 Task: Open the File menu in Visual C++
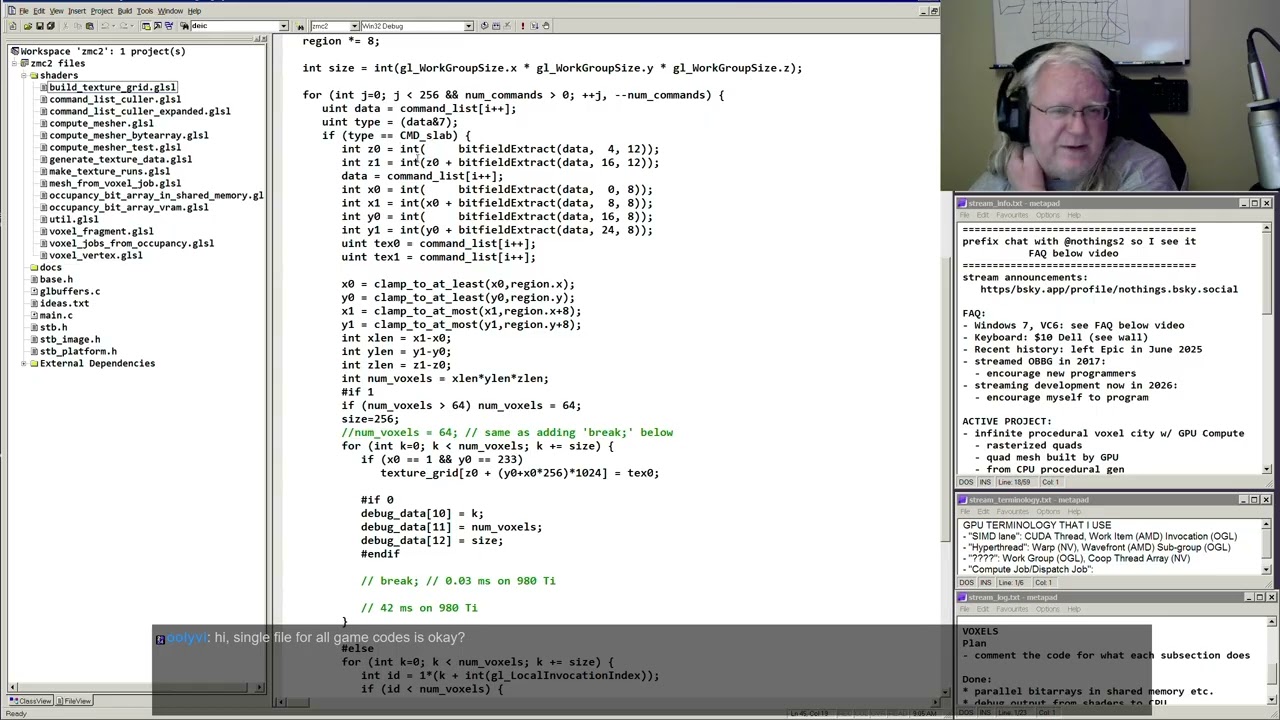pyautogui.click(x=23, y=11)
